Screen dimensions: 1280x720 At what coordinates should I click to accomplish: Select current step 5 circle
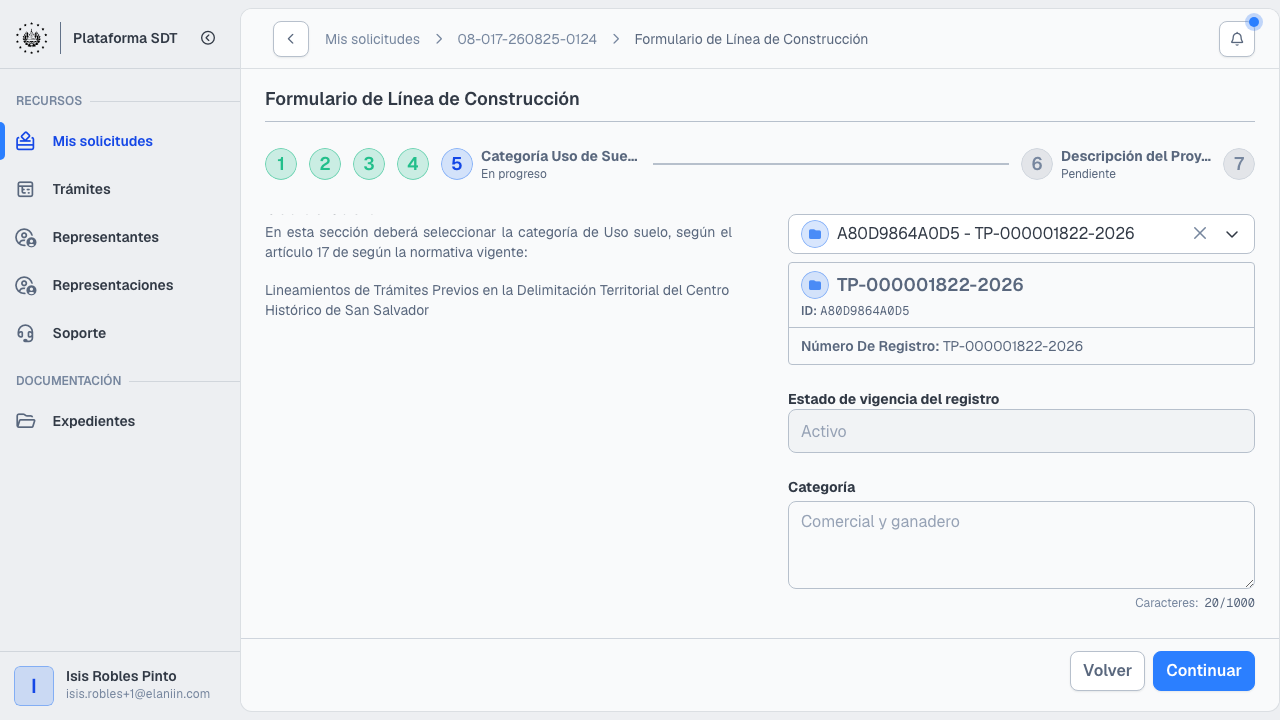tap(457, 164)
